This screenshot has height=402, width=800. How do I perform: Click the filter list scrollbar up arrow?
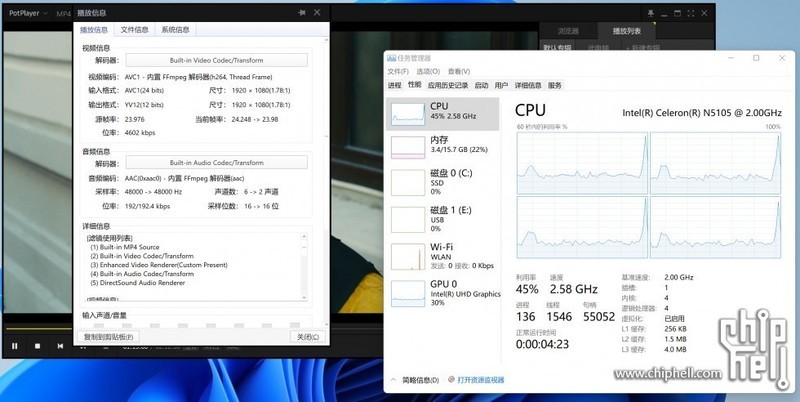pyautogui.click(x=305, y=237)
